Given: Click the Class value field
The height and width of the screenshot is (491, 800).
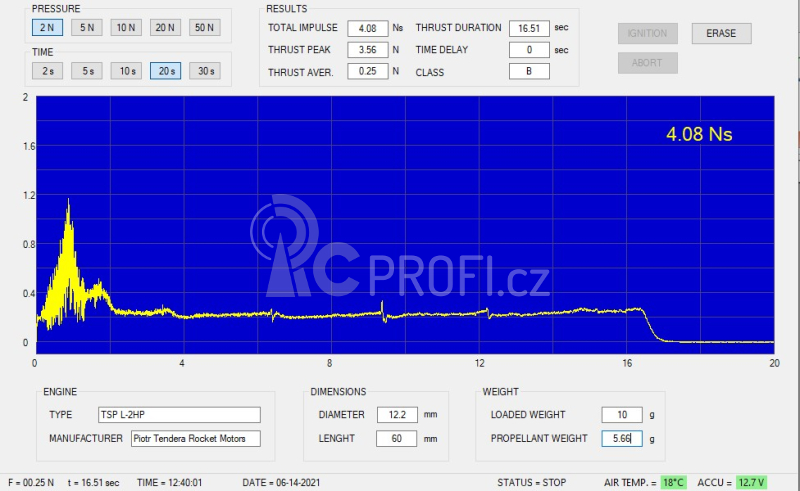Looking at the screenshot, I should coord(529,71).
